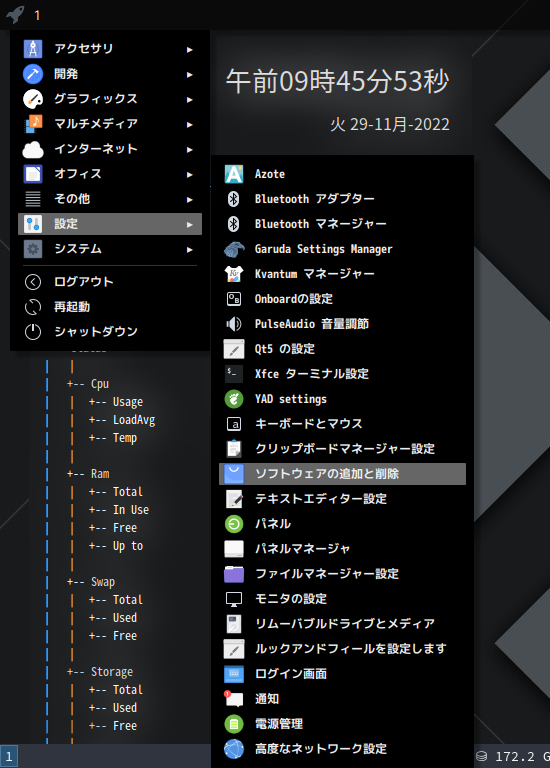Screen dimensions: 550x768
Task: Select ソフトウェアの追加と削除 menu entry
Action: (x=342, y=474)
